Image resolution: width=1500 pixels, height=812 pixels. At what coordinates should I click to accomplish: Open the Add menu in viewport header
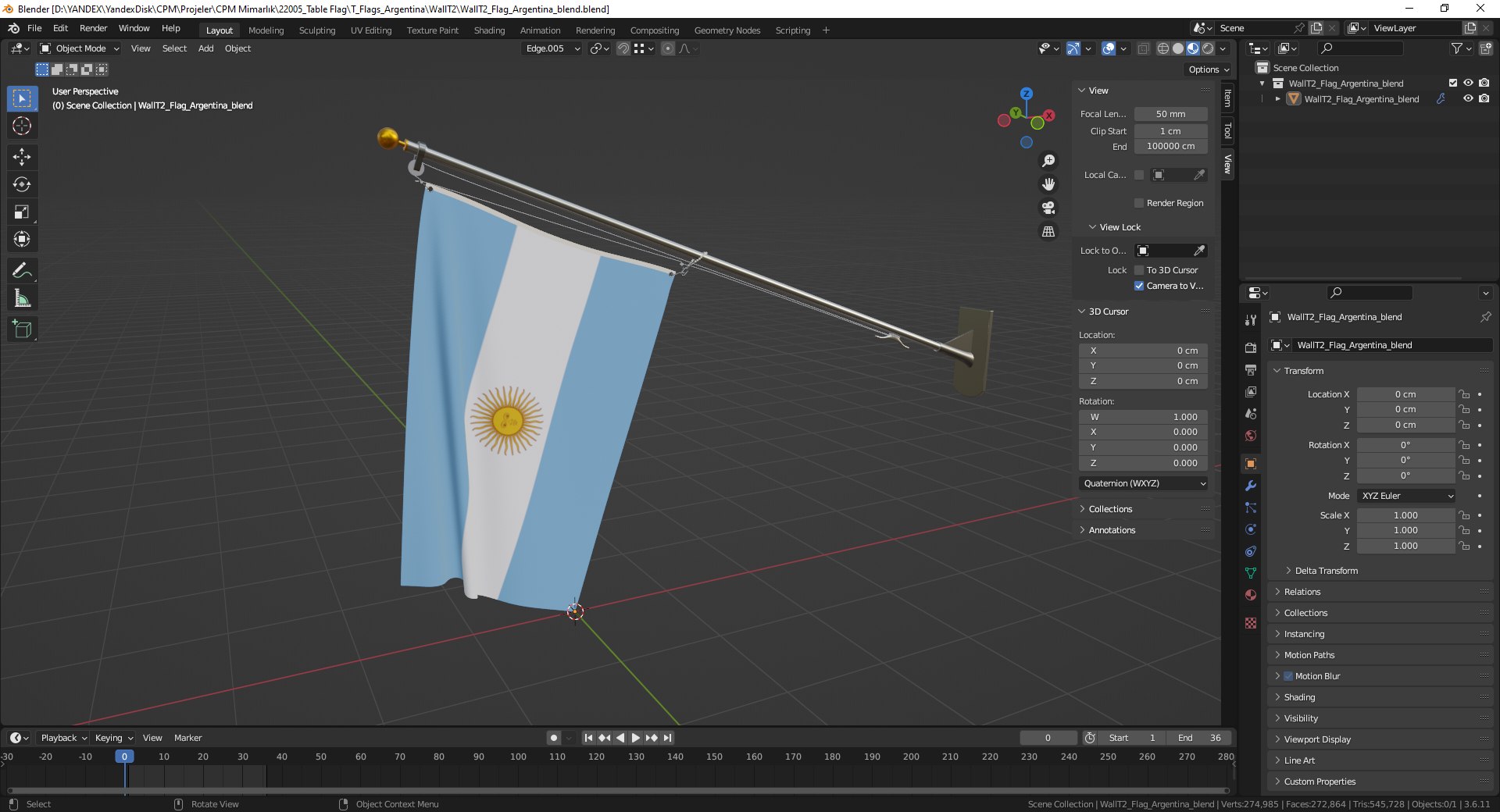coord(205,48)
